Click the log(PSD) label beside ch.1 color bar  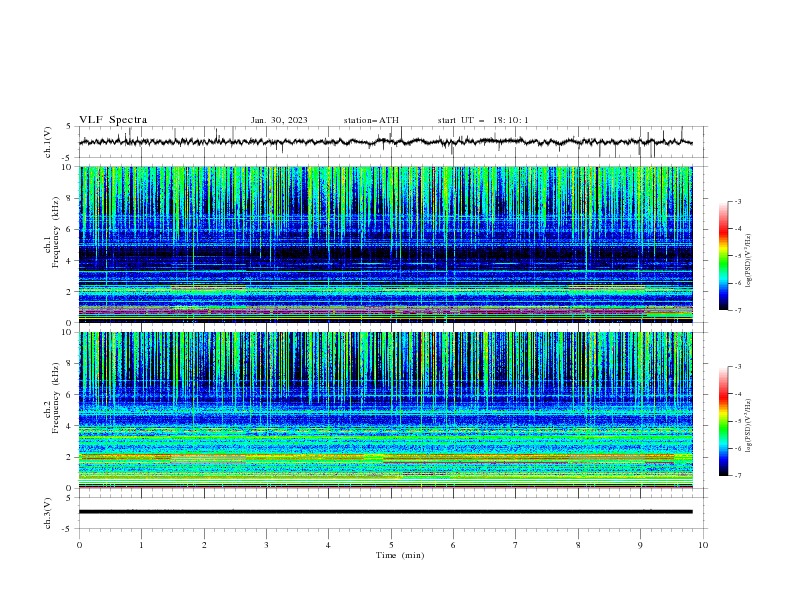tap(749, 261)
